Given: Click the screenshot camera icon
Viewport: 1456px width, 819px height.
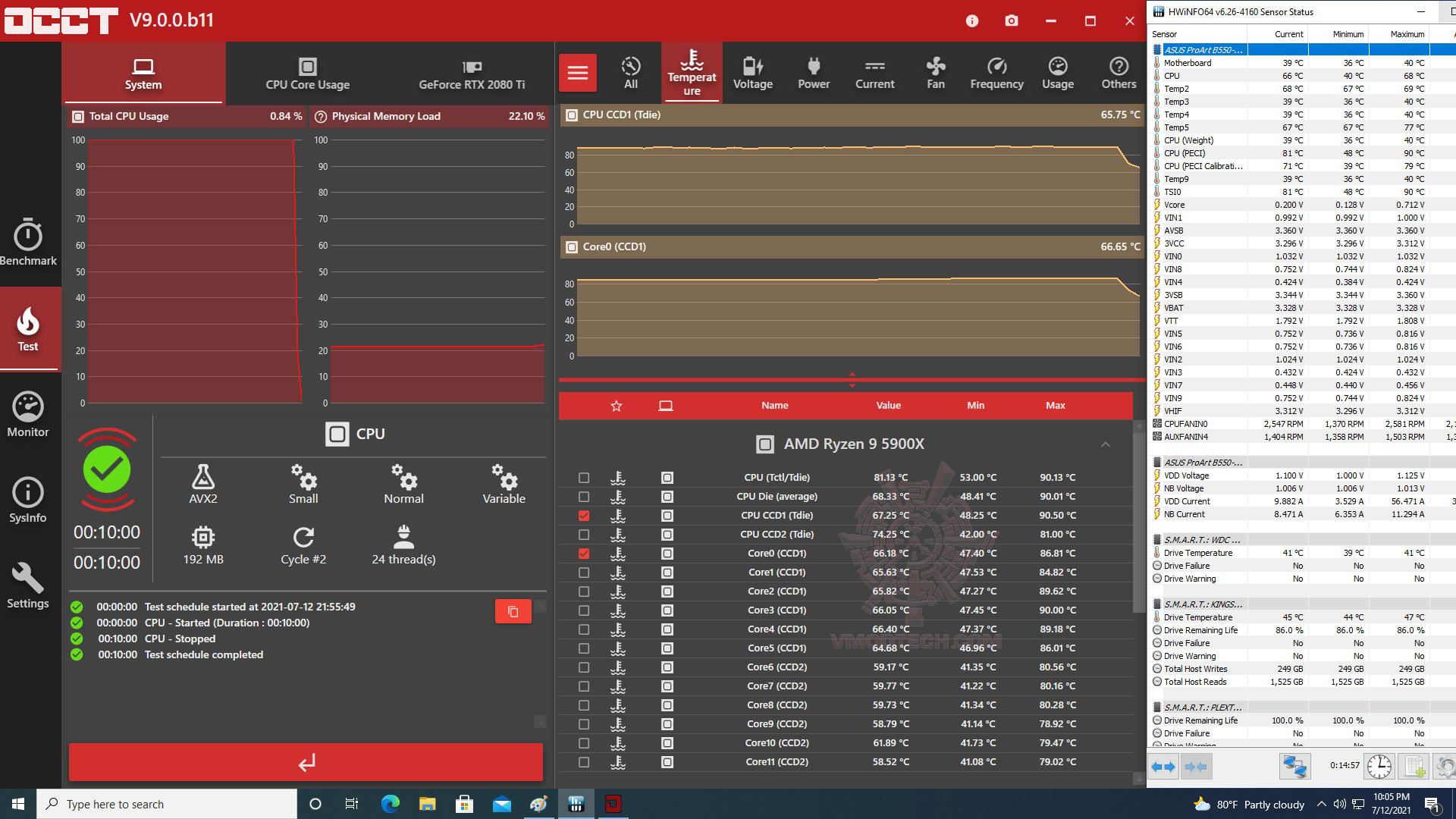Looking at the screenshot, I should (1011, 20).
